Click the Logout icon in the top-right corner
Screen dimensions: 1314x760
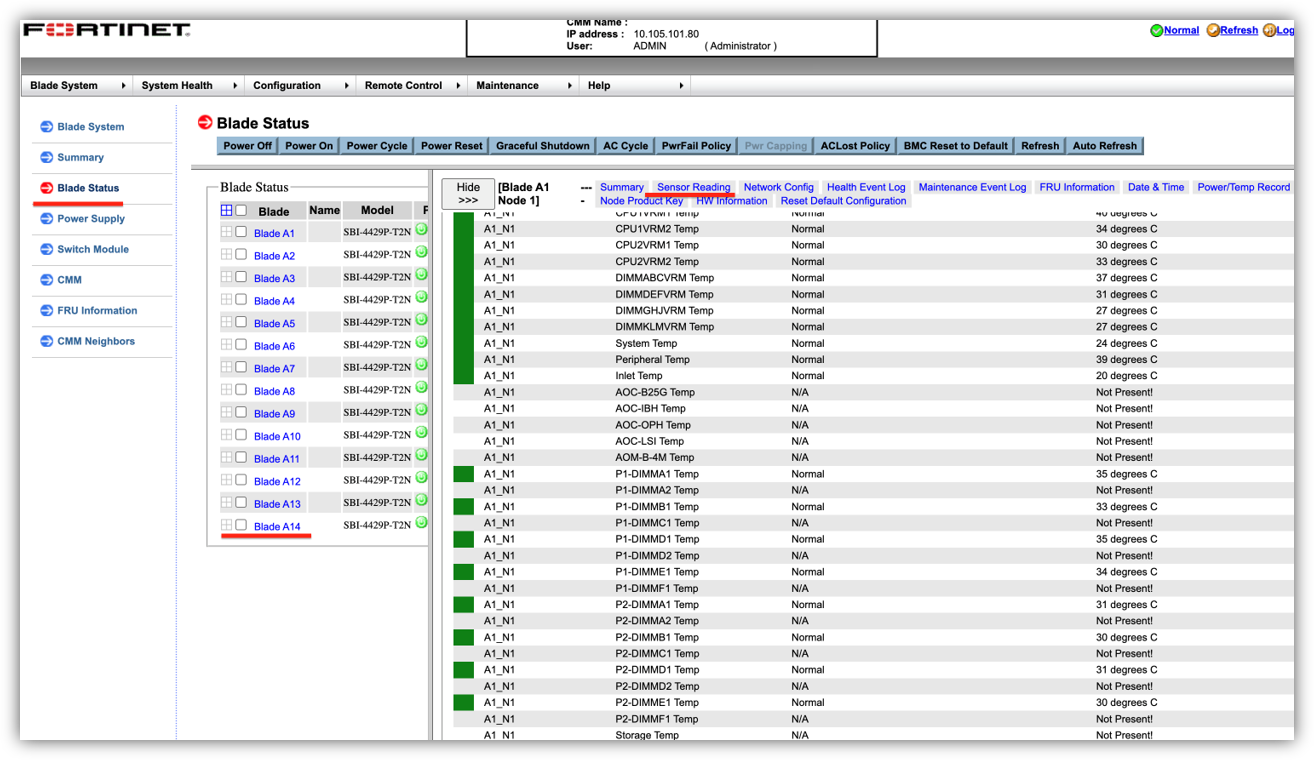coord(1270,31)
